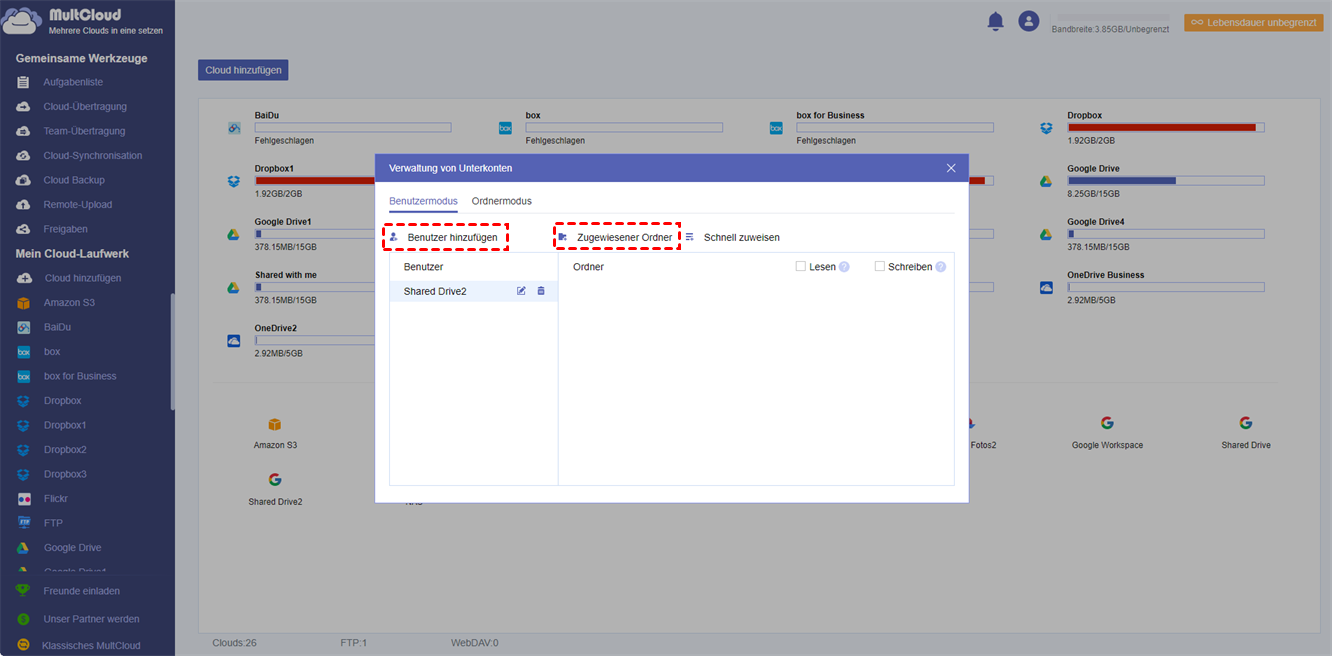The image size is (1332, 656).
Task: Open OneDrive Business cloud entry
Action: coord(1105,275)
